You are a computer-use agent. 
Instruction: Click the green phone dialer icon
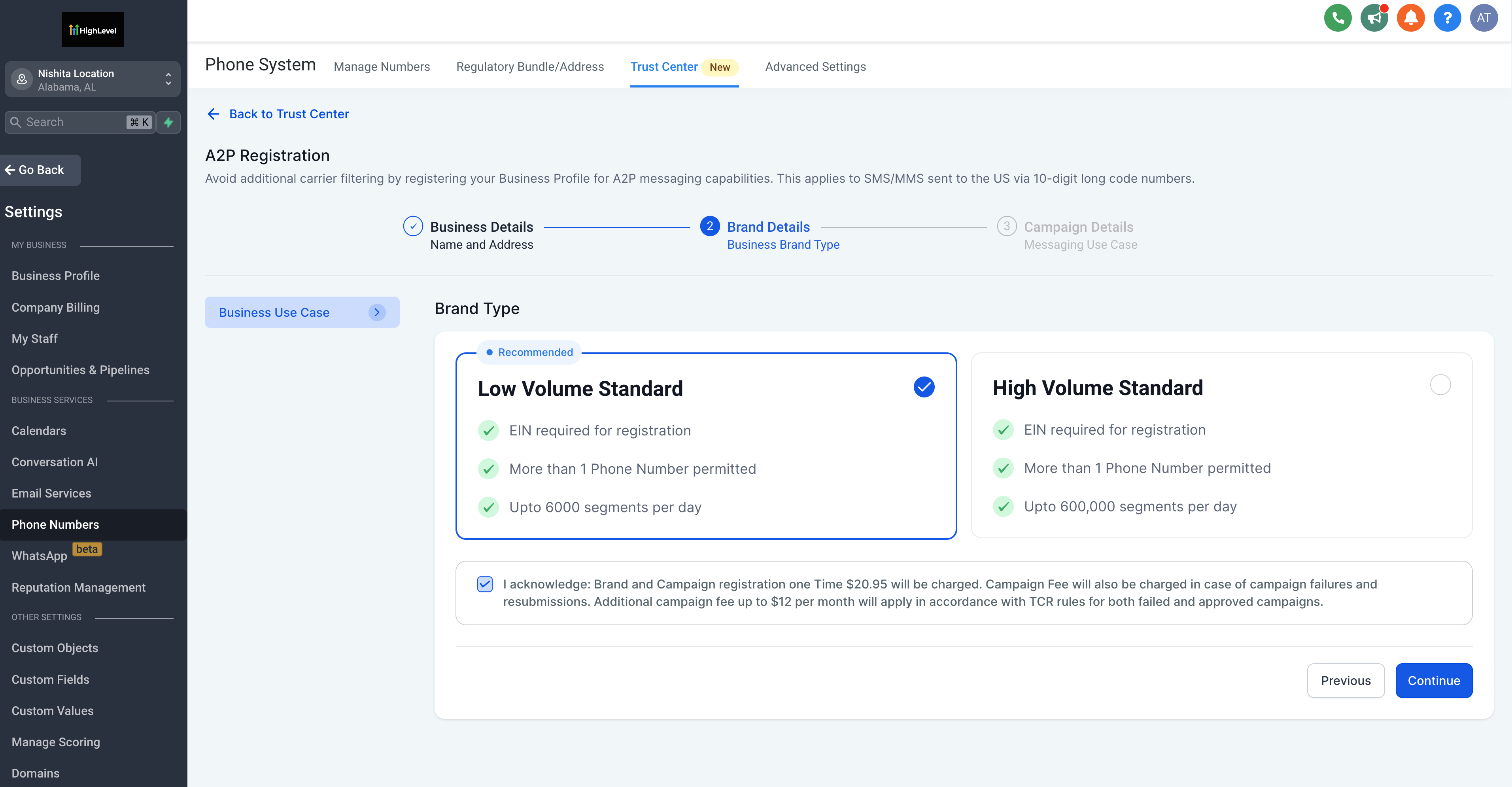(1337, 18)
